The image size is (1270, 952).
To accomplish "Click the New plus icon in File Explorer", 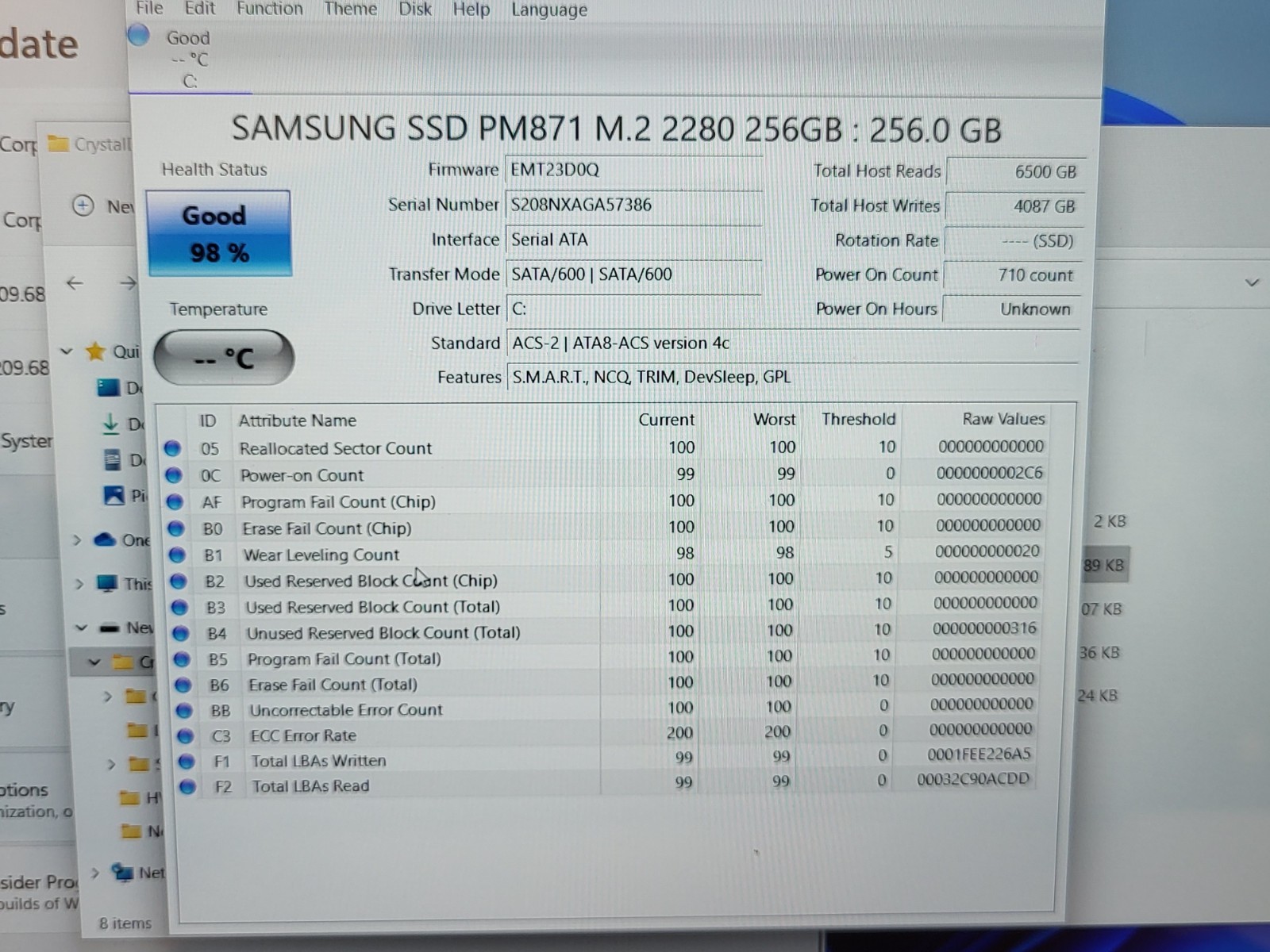I will 83,206.
